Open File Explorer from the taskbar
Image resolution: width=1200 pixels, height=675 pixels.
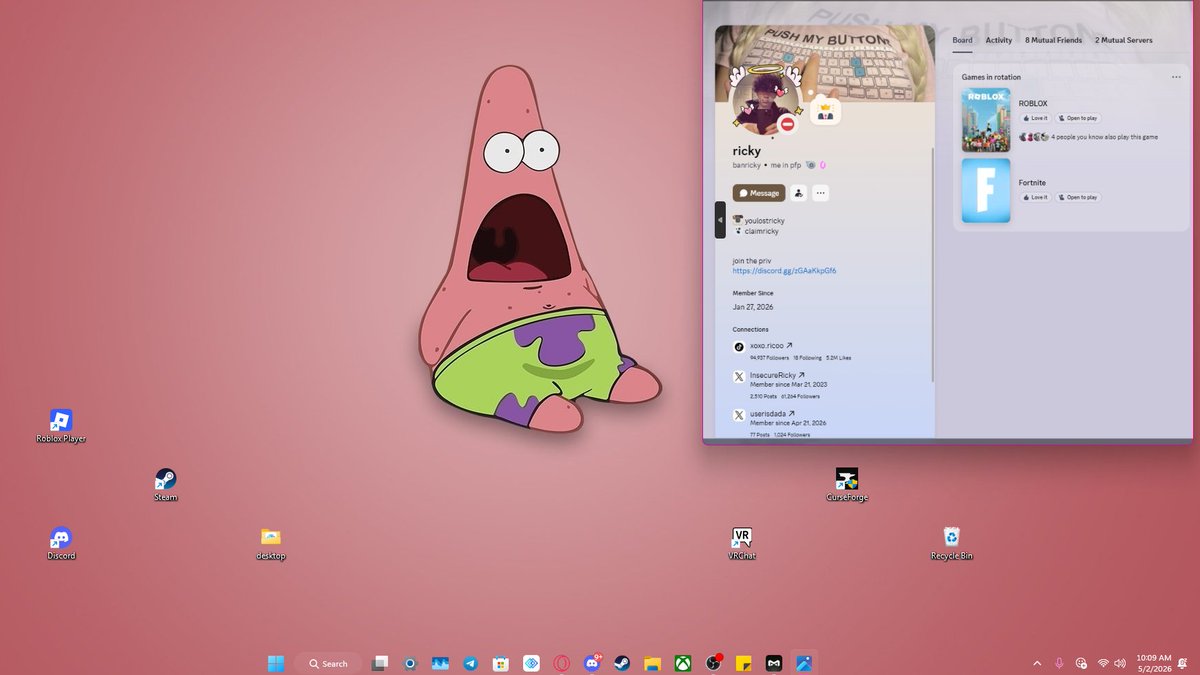[652, 663]
